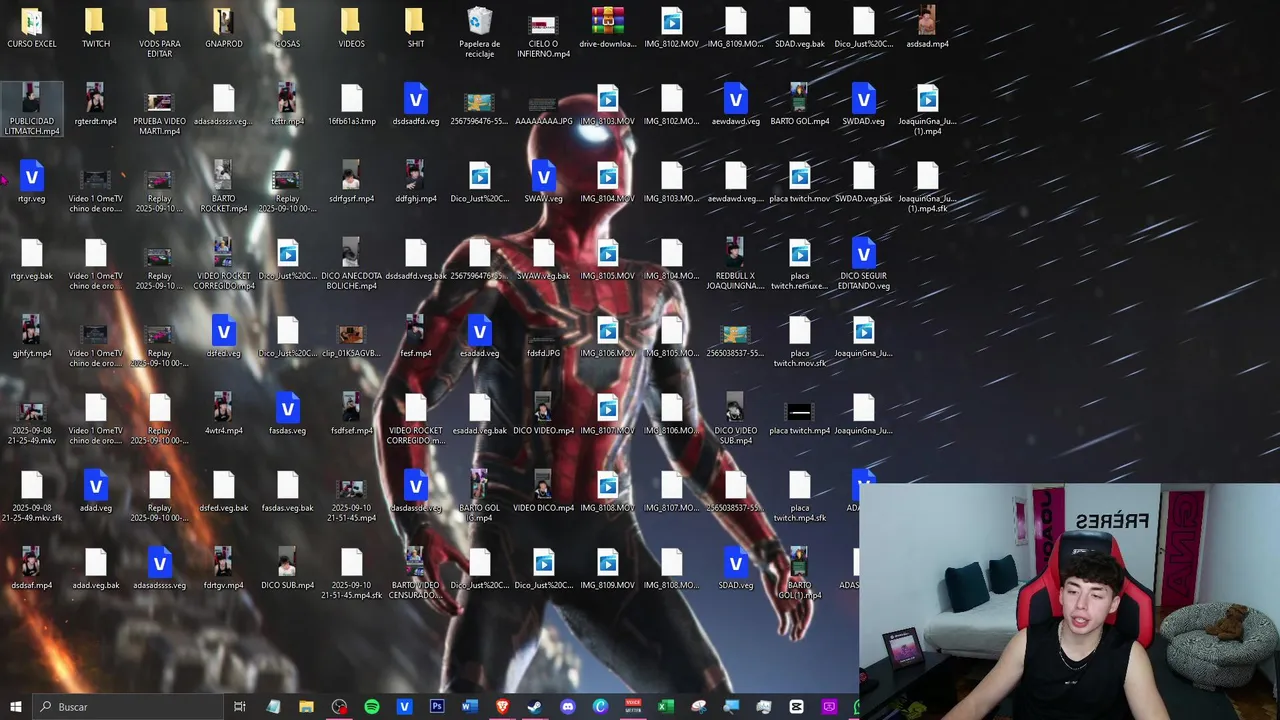Select the dasdasdc.veg project file
Image resolution: width=1280 pixels, height=720 pixels.
415,491
